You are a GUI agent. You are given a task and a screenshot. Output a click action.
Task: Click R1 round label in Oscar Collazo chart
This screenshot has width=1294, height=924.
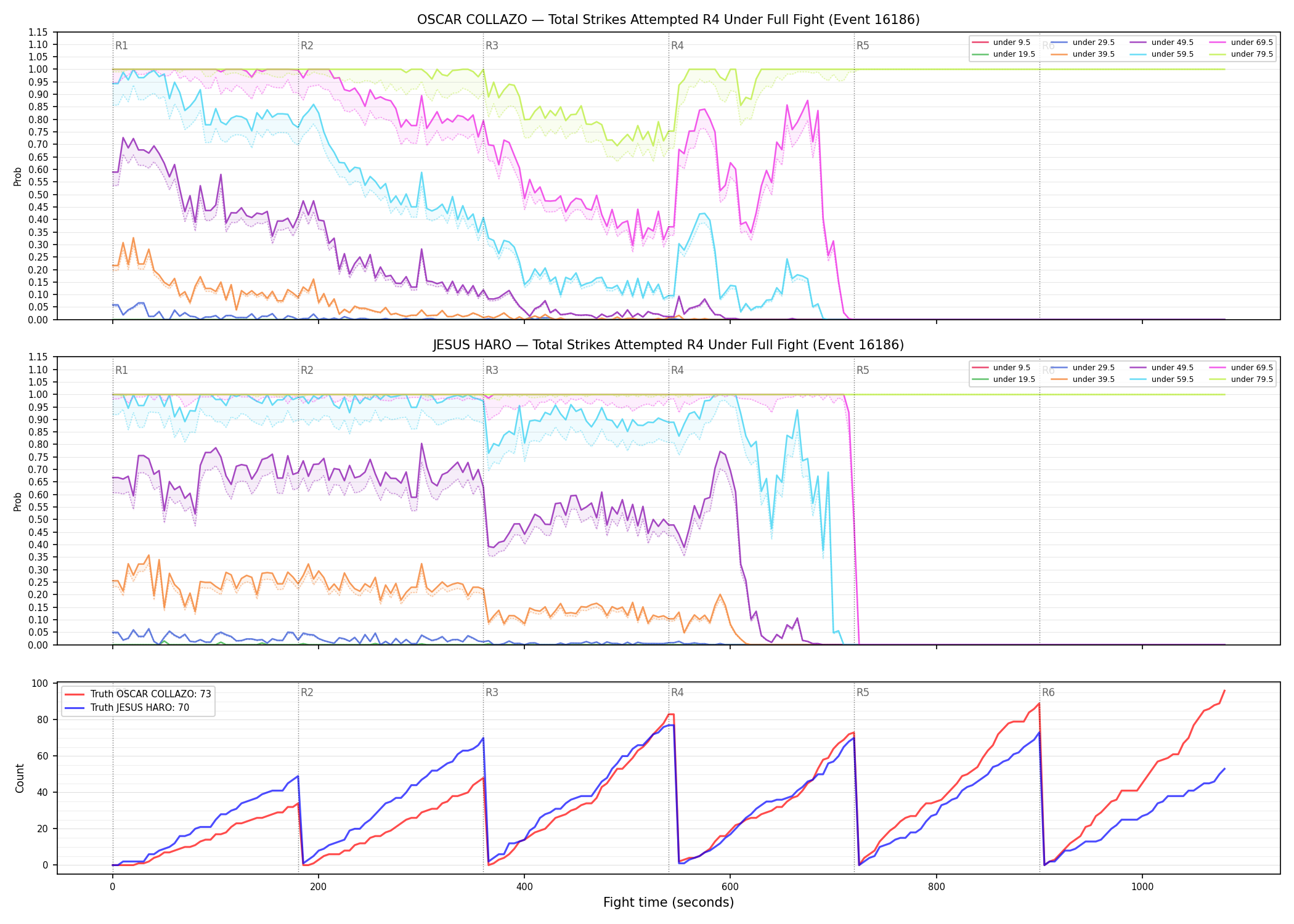tap(121, 46)
